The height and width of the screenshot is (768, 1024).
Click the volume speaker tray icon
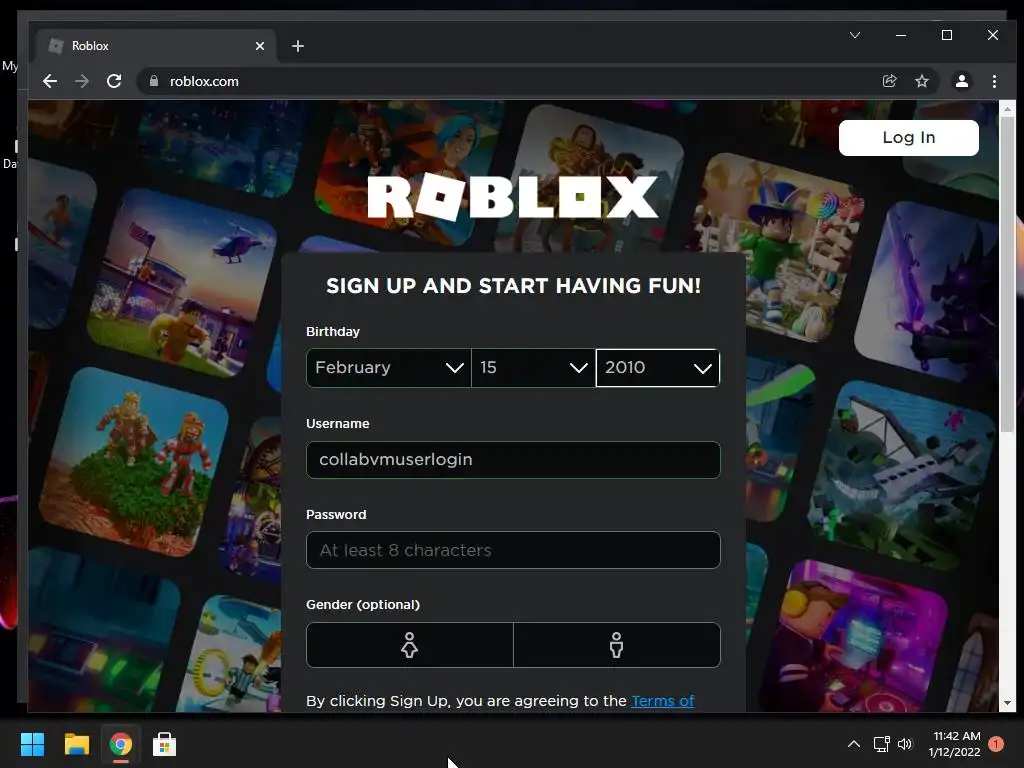point(905,744)
